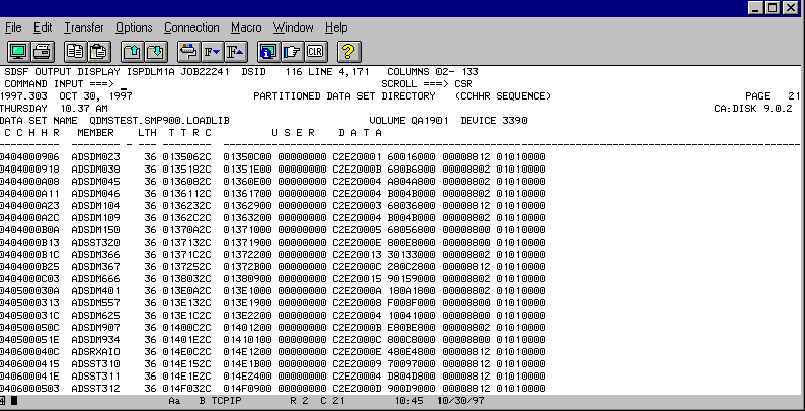This screenshot has height=411, width=805.
Task: Click the PARTITIONED DATA SET DIRECTORY heading
Action: click(x=344, y=96)
